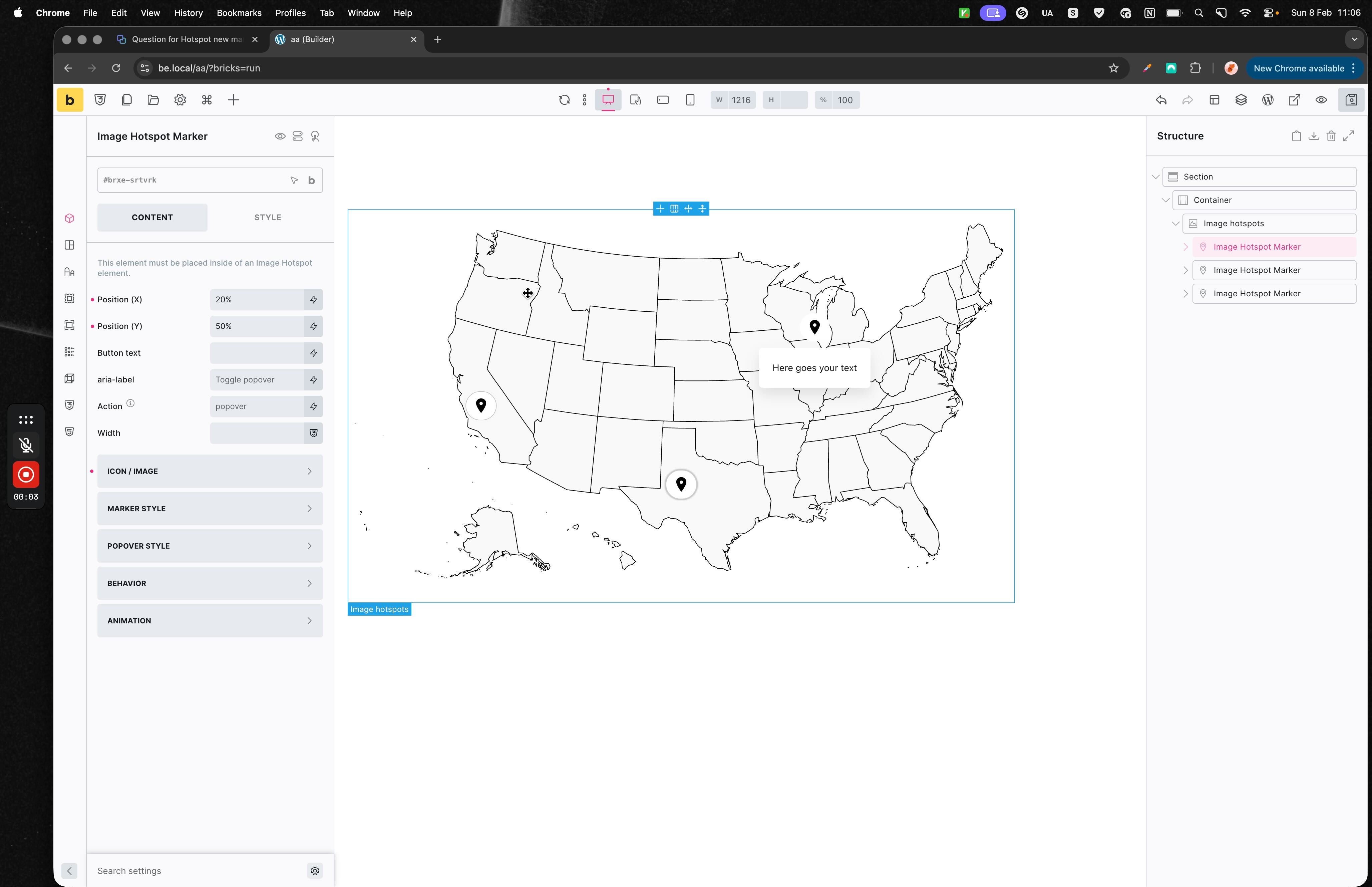
Task: Toggle the eye icon in Image Hotspot Marker header
Action: (280, 136)
